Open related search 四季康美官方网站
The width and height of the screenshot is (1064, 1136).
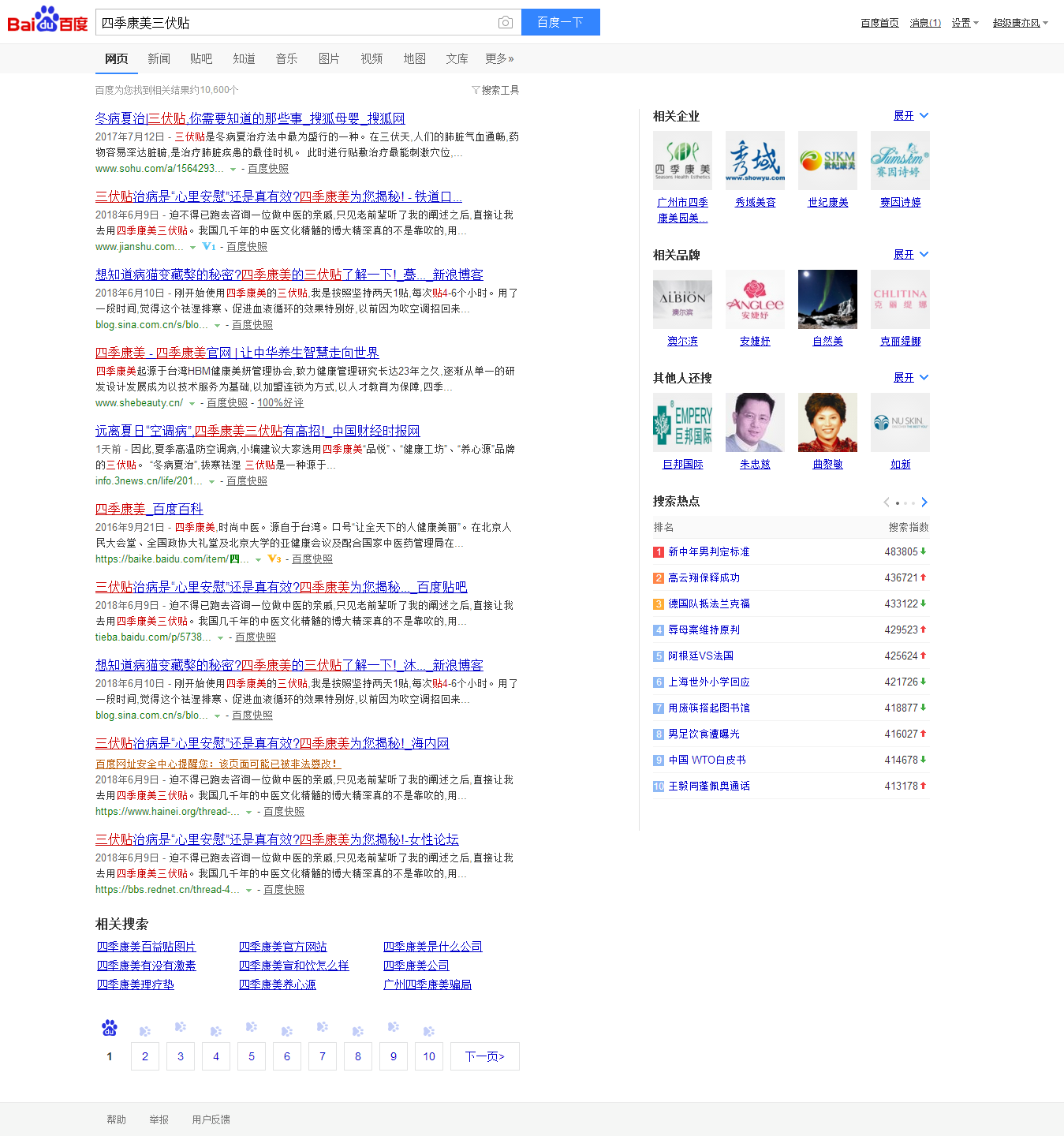click(x=282, y=947)
